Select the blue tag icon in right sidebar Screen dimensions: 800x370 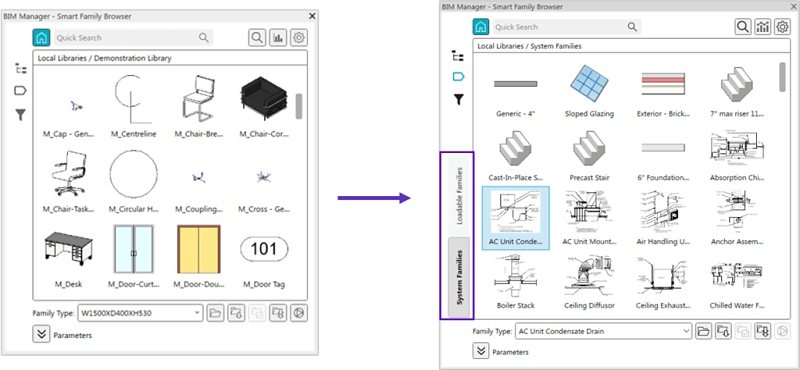coord(459,77)
